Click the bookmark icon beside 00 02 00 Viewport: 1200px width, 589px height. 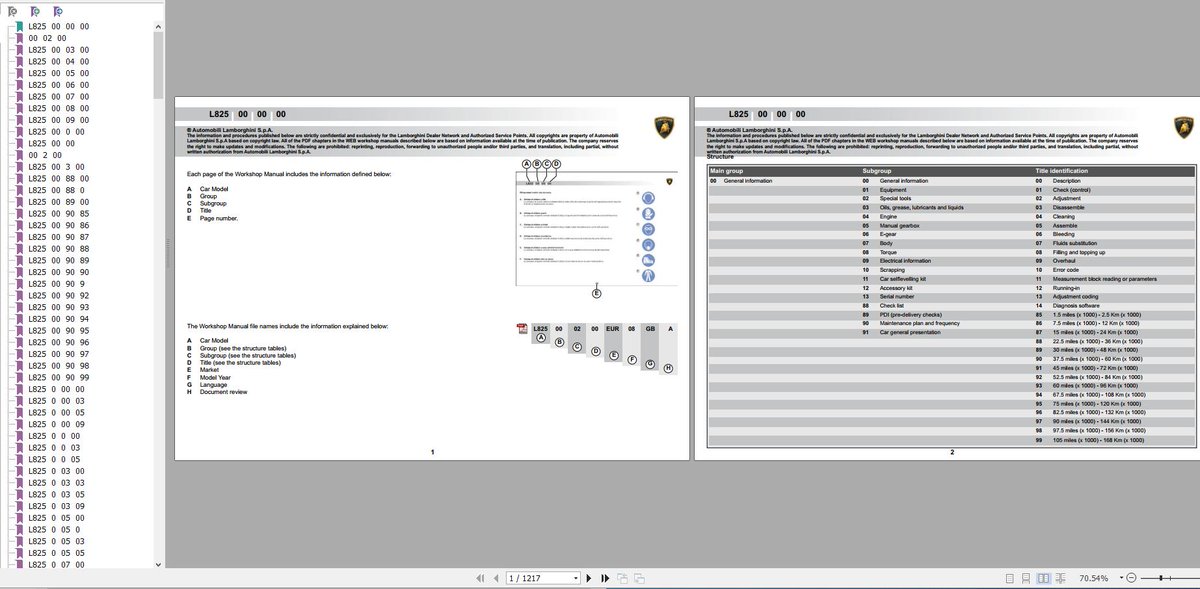(x=19, y=38)
